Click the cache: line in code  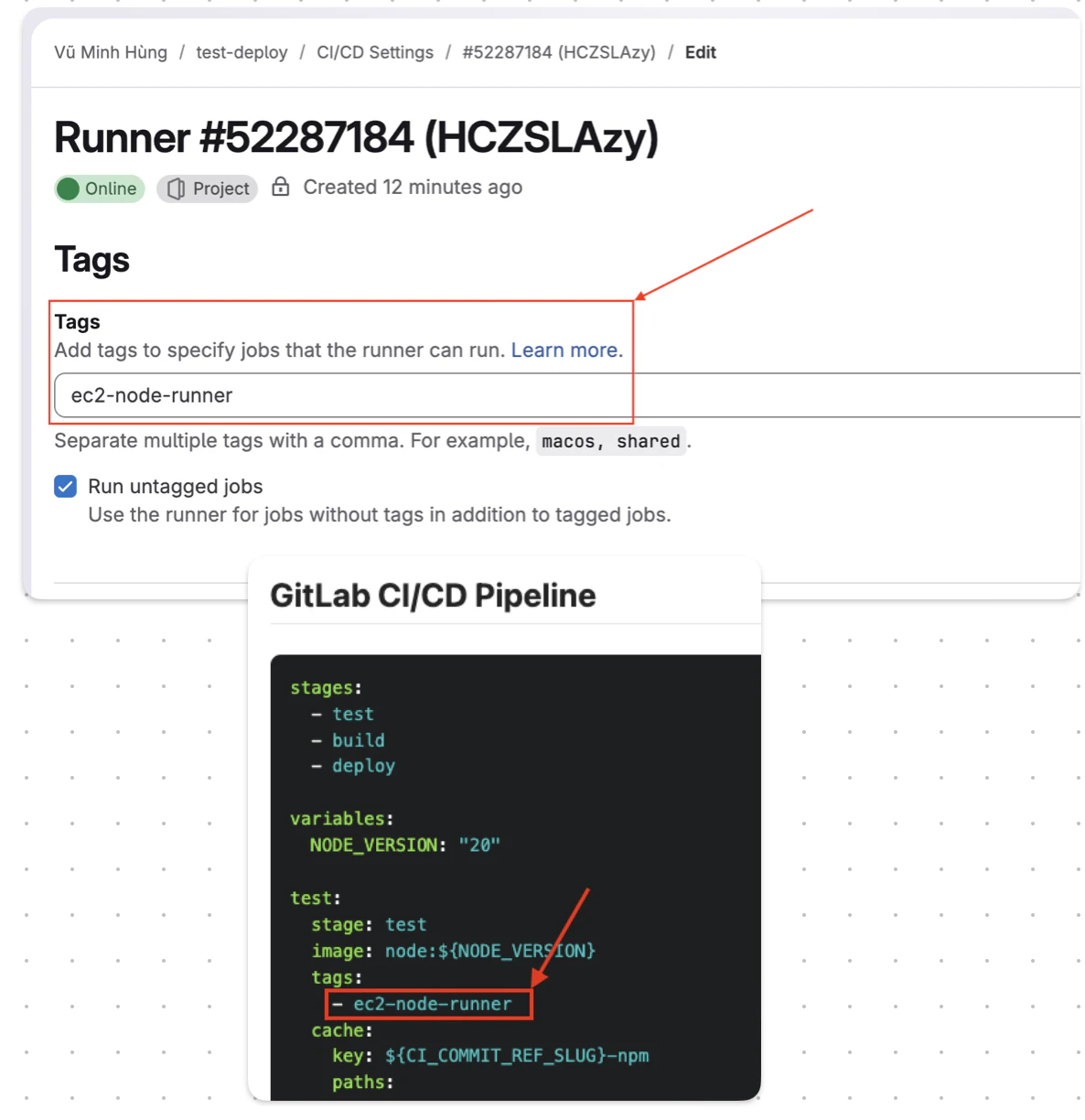(x=342, y=1030)
